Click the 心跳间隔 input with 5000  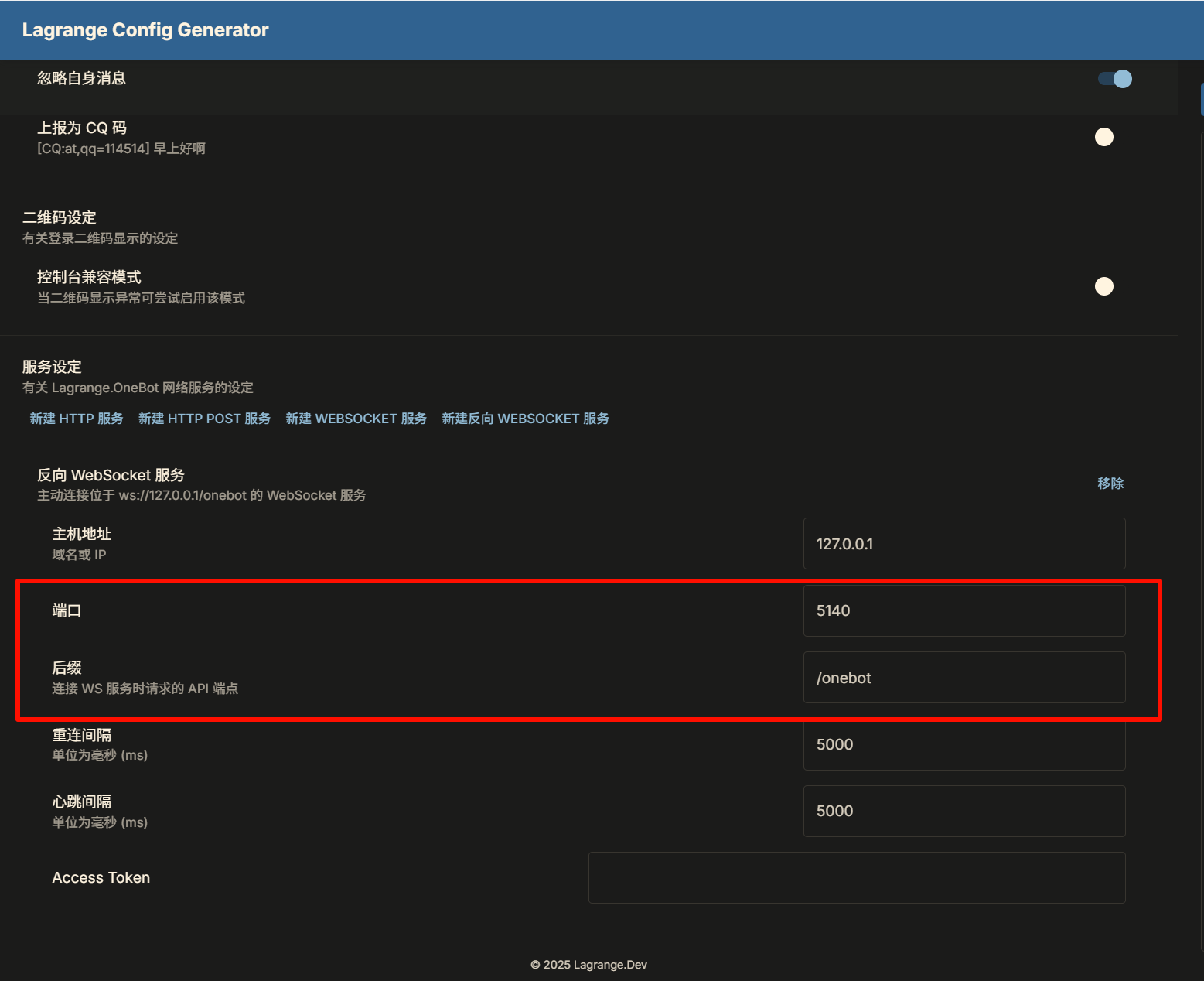point(964,811)
